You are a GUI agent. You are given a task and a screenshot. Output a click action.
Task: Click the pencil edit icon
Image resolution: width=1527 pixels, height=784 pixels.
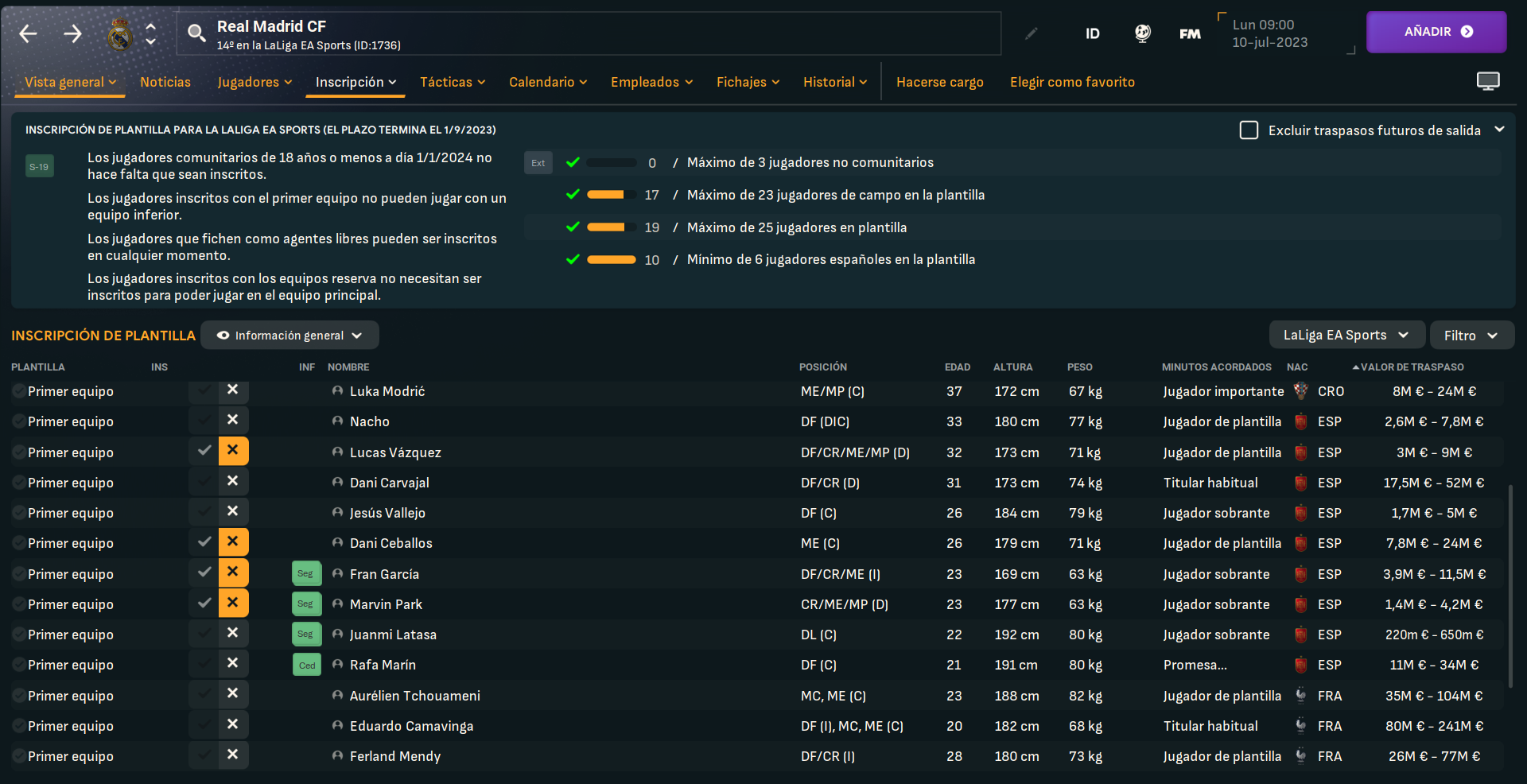coord(1032,33)
